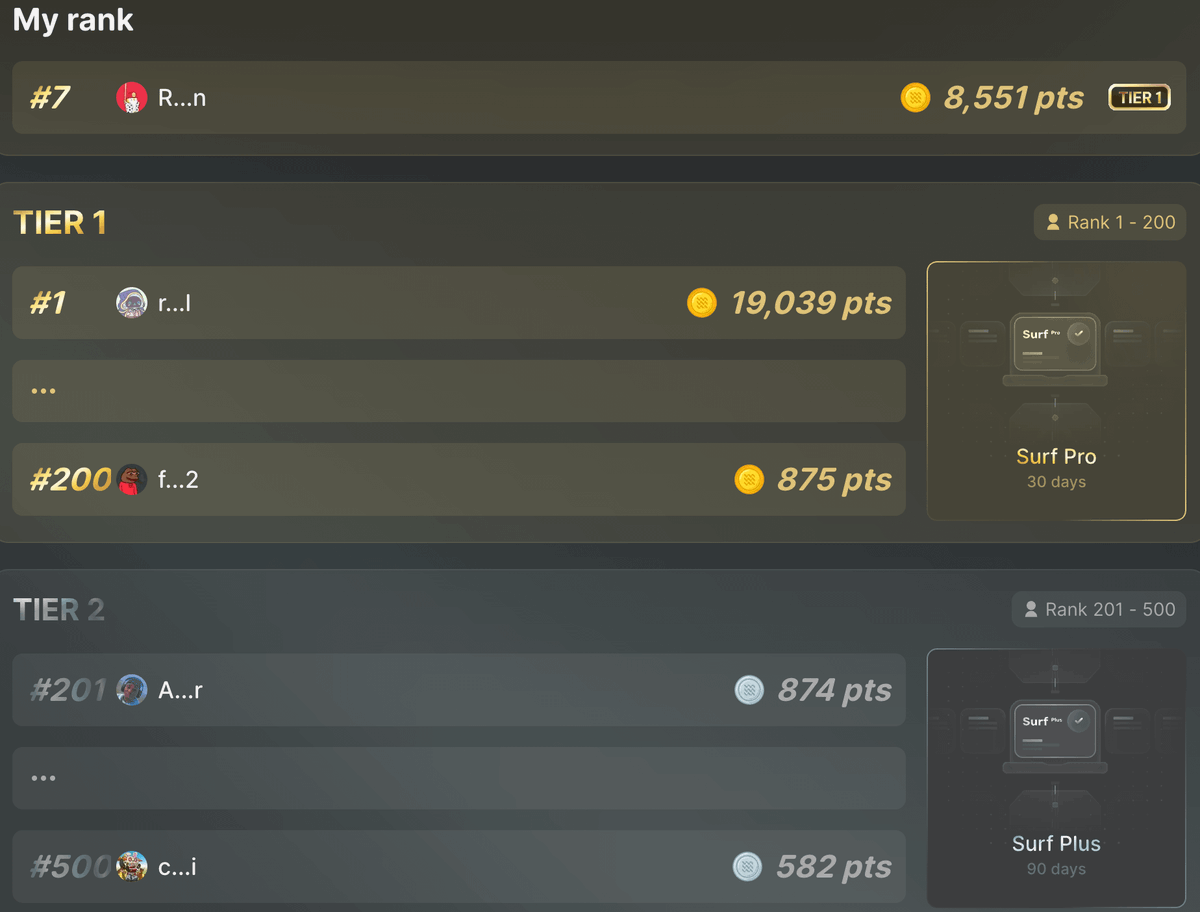The width and height of the screenshot is (1200, 912).
Task: Open avatar of rank #201 user A...r
Action: [132, 690]
